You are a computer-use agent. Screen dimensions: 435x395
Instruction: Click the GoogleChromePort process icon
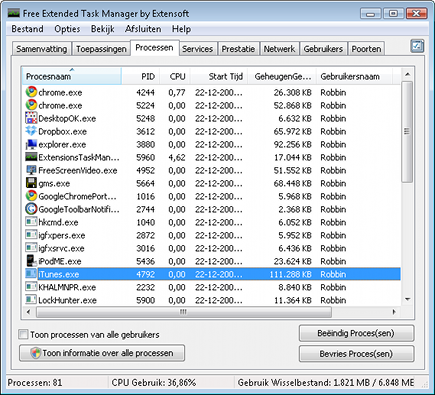31,196
